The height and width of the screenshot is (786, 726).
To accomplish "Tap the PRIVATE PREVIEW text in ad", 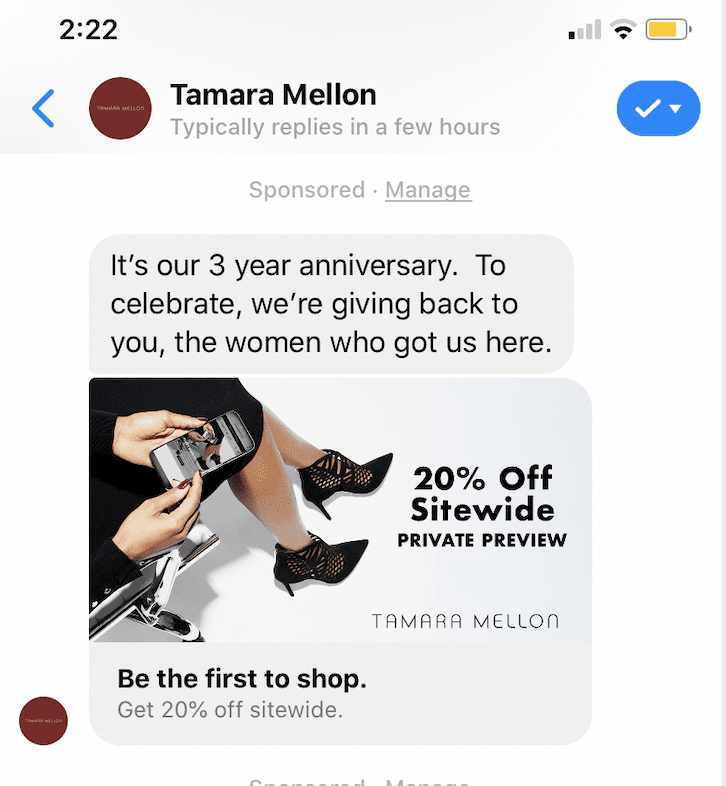I will click(x=482, y=540).
